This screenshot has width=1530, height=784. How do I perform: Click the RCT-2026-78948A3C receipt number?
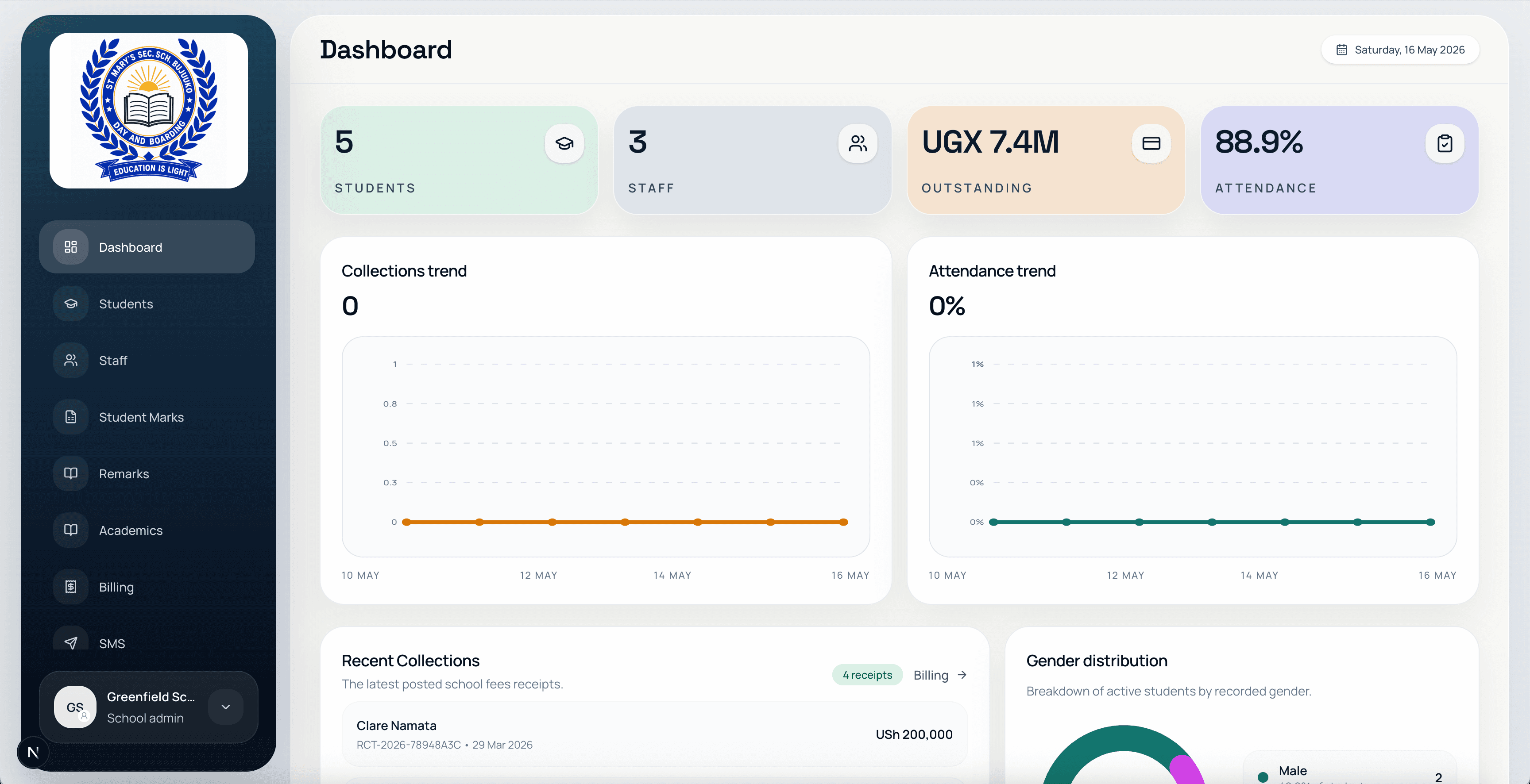409,745
